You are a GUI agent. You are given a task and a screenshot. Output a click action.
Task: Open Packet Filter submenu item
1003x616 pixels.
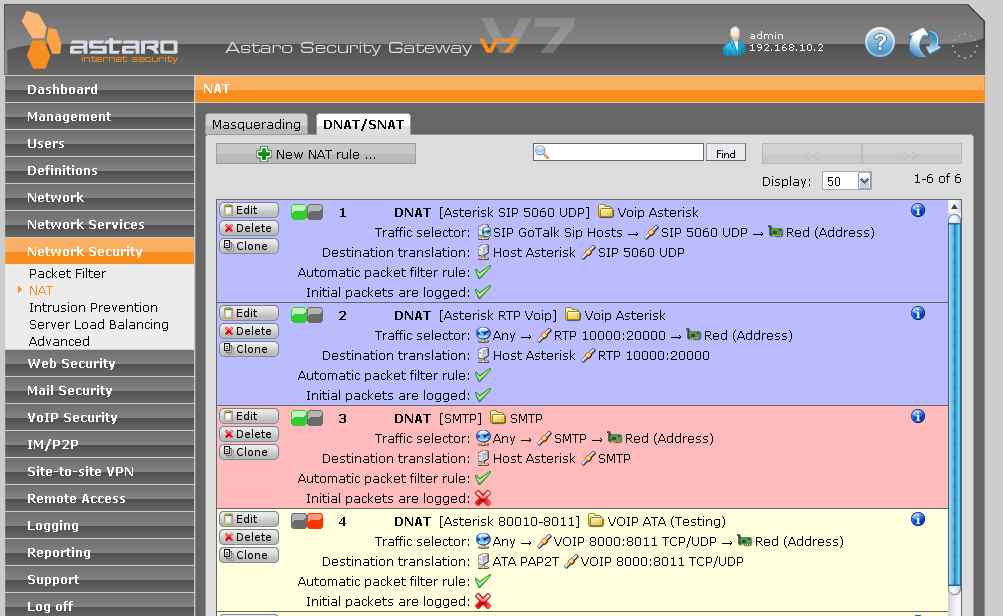(x=67, y=273)
